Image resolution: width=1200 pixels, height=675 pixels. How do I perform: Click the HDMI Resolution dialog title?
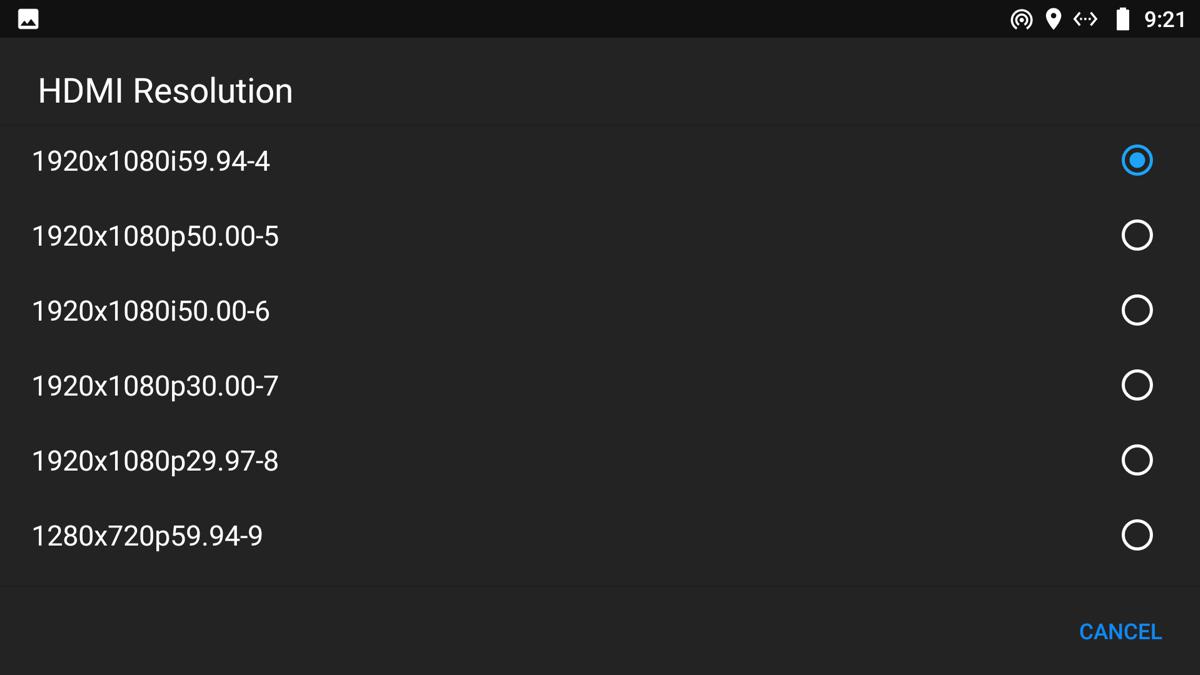point(165,91)
